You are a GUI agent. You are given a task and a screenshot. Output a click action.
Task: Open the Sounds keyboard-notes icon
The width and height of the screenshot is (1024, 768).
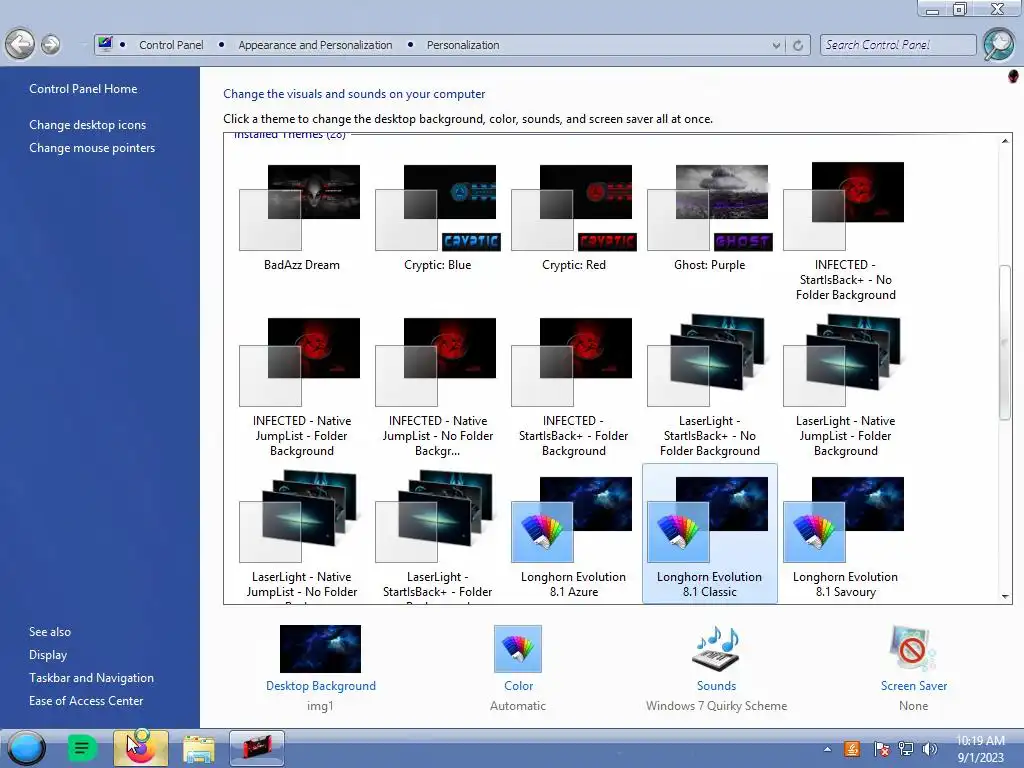point(716,648)
